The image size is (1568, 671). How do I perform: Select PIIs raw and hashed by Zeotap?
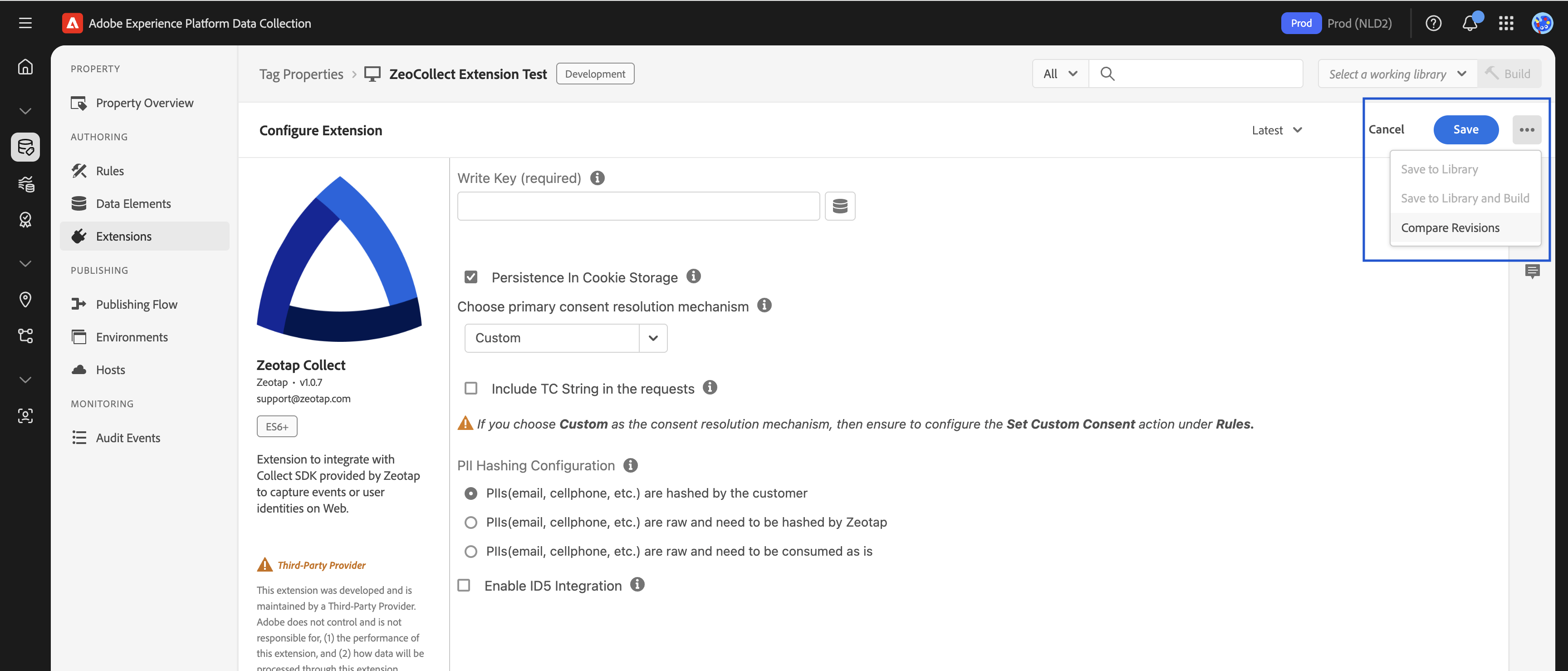click(x=470, y=522)
